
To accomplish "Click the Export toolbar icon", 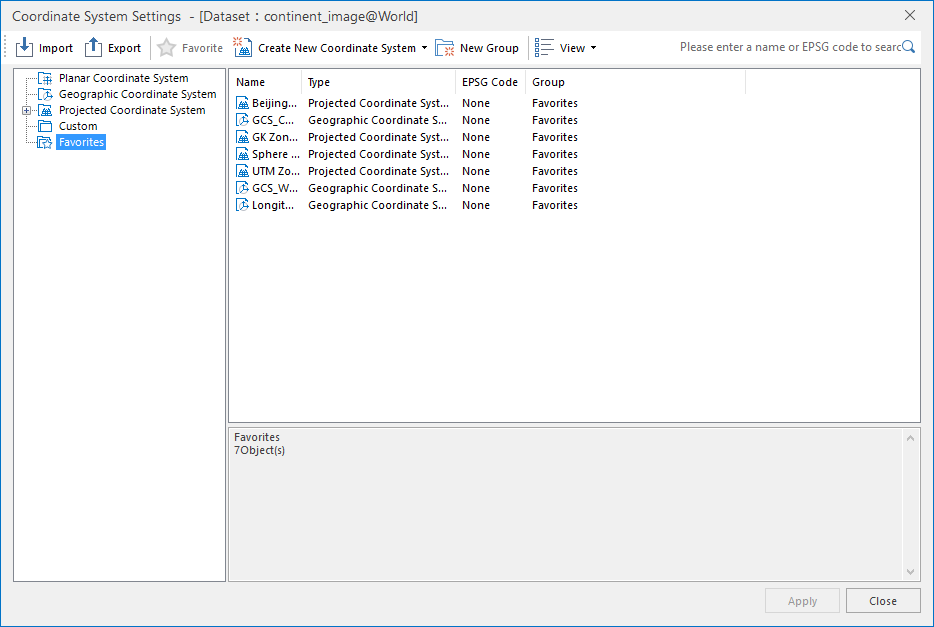I will [x=94, y=47].
